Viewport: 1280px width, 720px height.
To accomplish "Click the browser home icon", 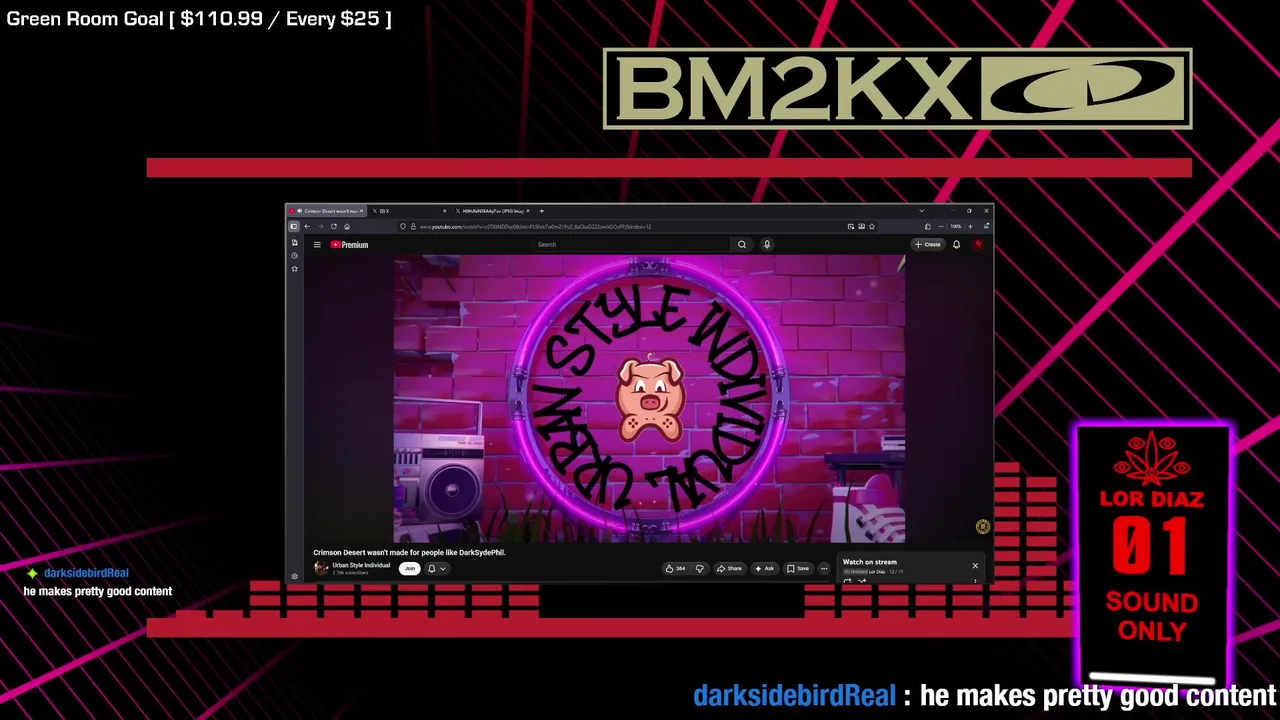I will (347, 226).
